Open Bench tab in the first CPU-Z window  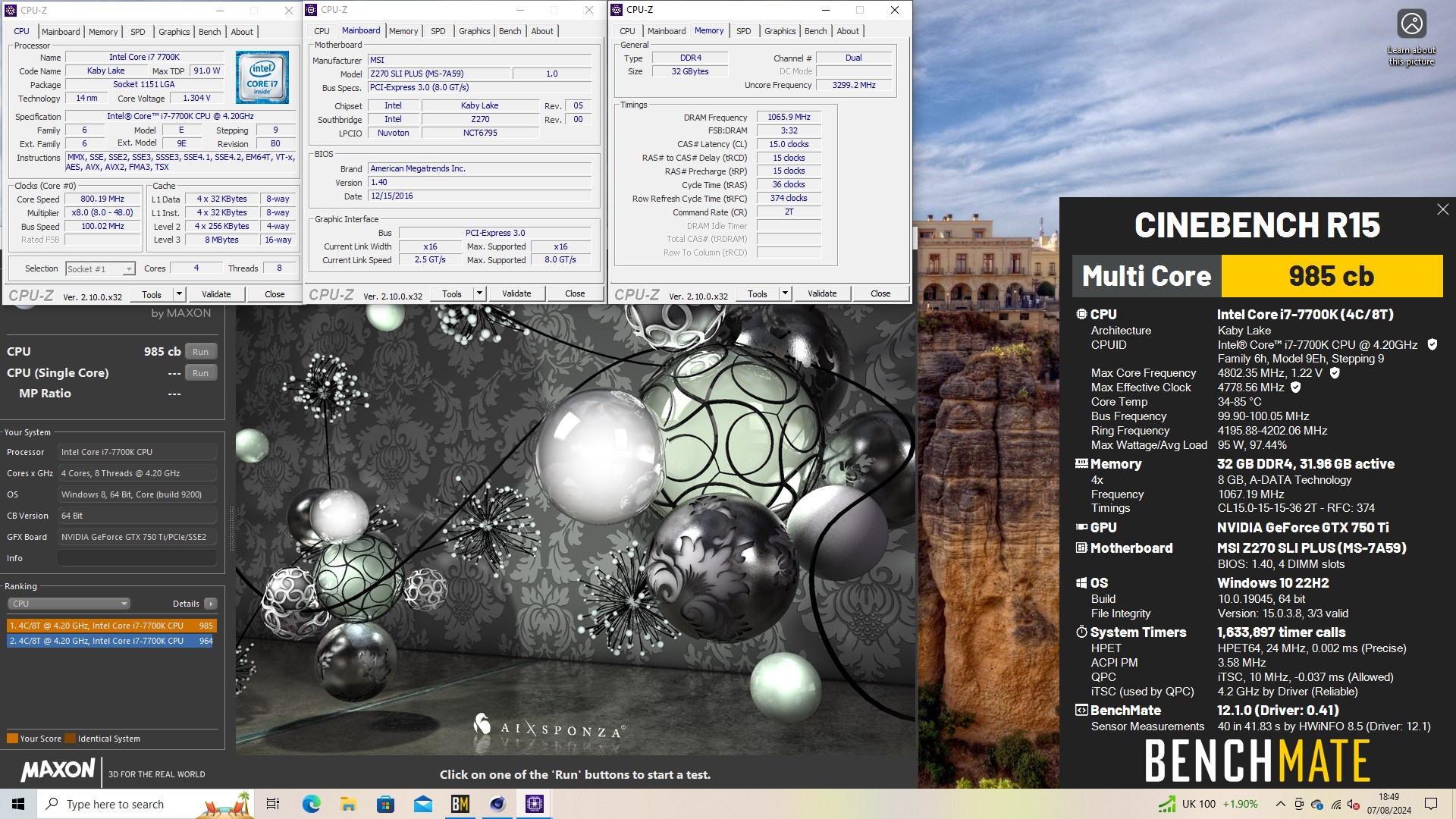(x=210, y=31)
